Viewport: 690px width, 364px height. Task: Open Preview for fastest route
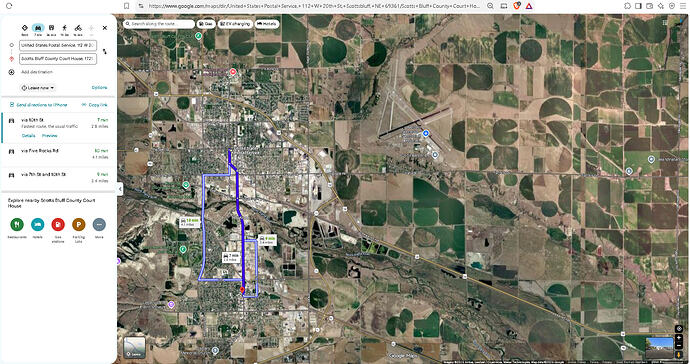[x=50, y=136]
